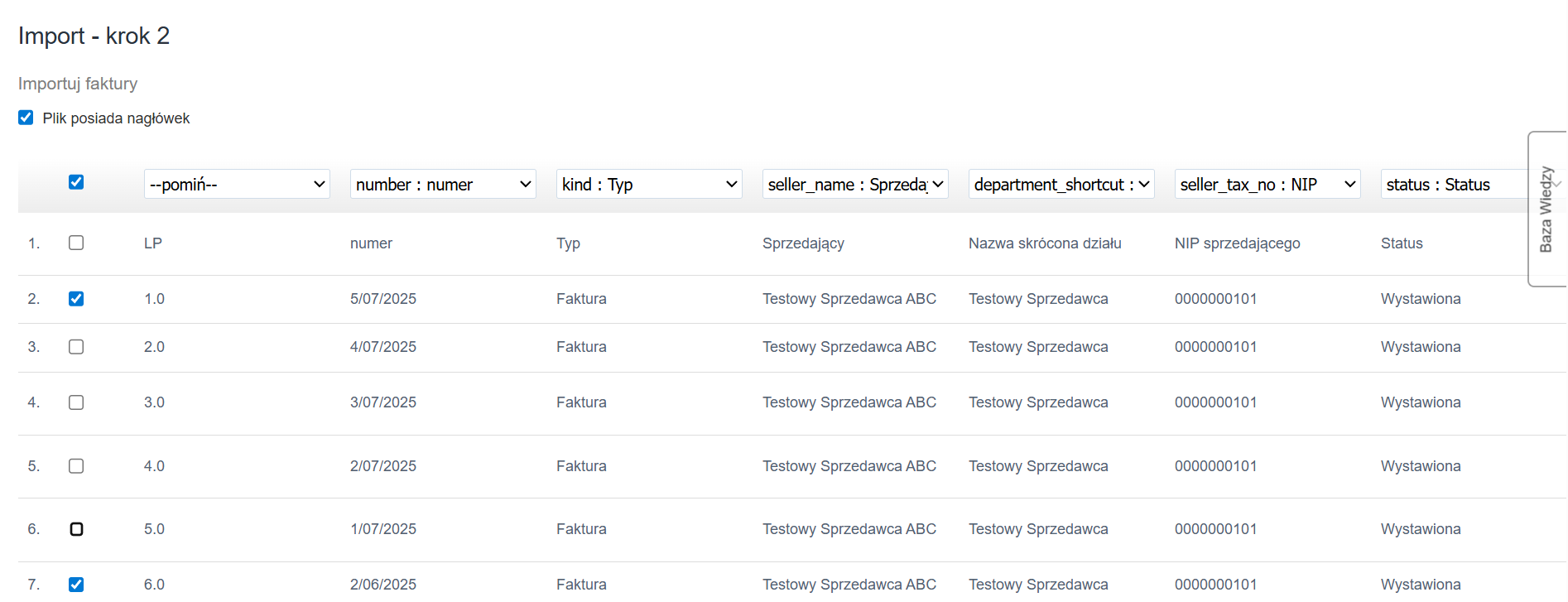Click the 'NIP sprzedającego' header cell
1568x602 pixels.
[x=1237, y=243]
